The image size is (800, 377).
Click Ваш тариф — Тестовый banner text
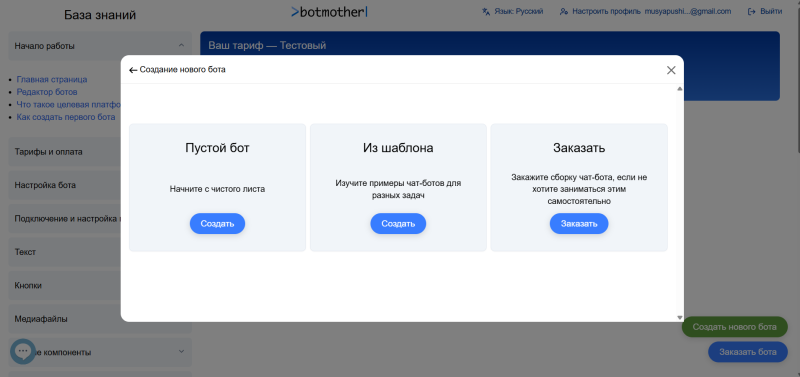(x=267, y=46)
